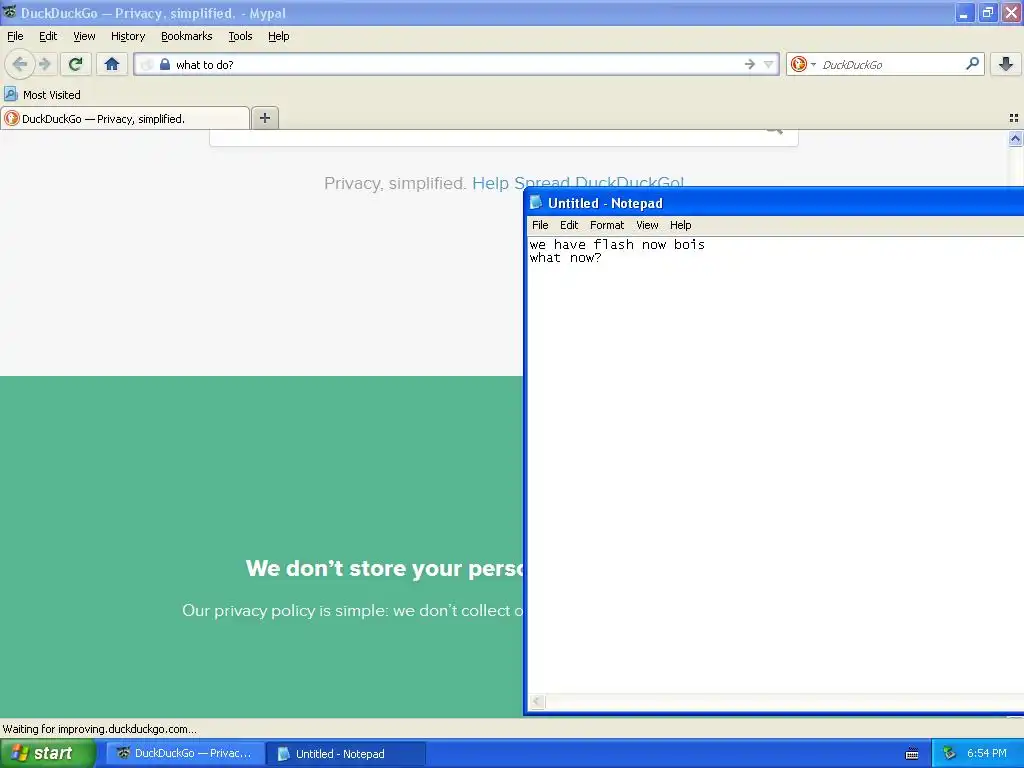Go back with the browser Back arrow
This screenshot has width=1024, height=768.
(20, 64)
